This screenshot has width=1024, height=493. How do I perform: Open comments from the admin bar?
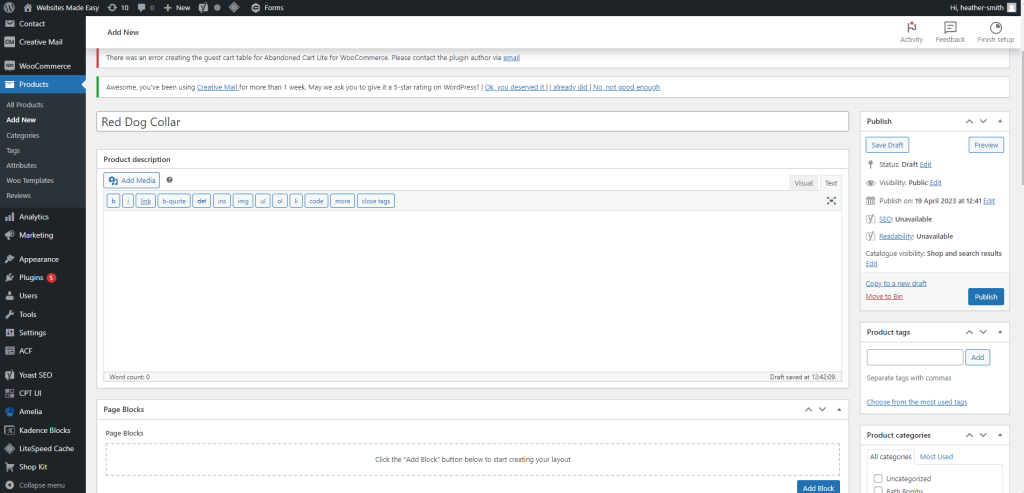(x=144, y=7)
